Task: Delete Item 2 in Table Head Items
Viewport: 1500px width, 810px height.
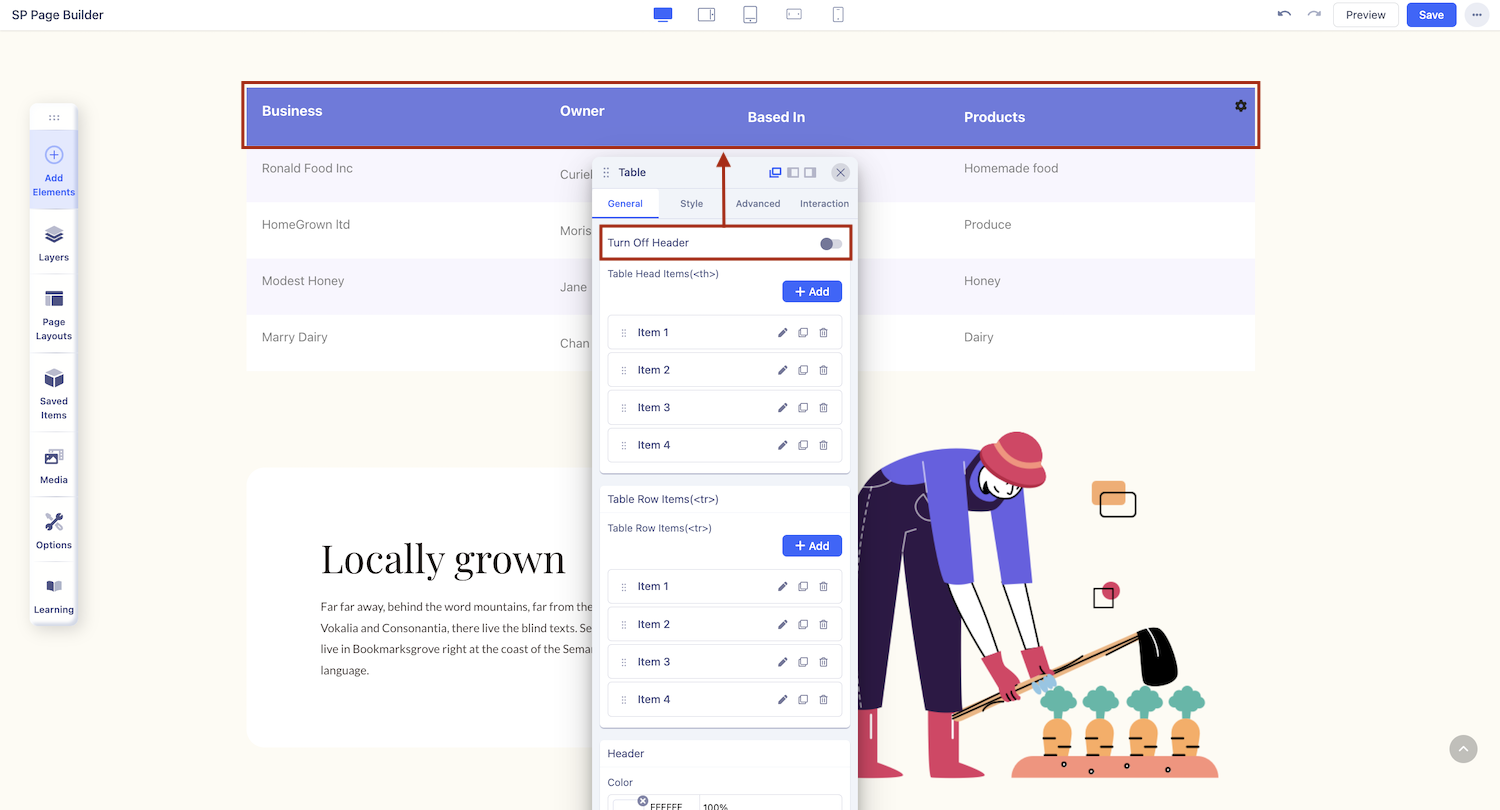Action: (x=824, y=370)
